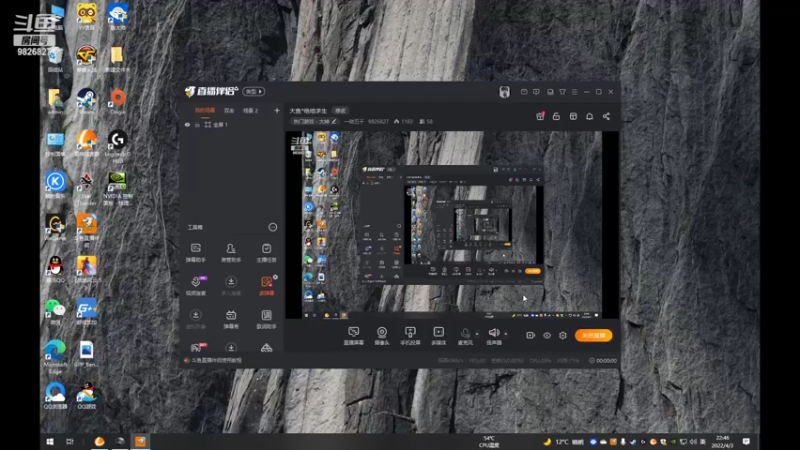This screenshot has height=450, width=800.
Task: Open the hamburger menu in title bar
Action: pos(574,92)
